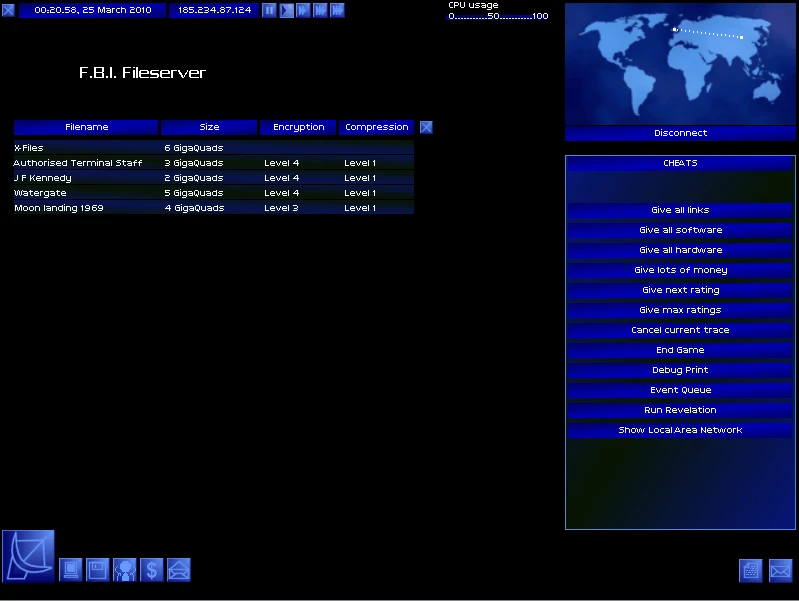
Task: Pause the game clock
Action: (x=269, y=10)
